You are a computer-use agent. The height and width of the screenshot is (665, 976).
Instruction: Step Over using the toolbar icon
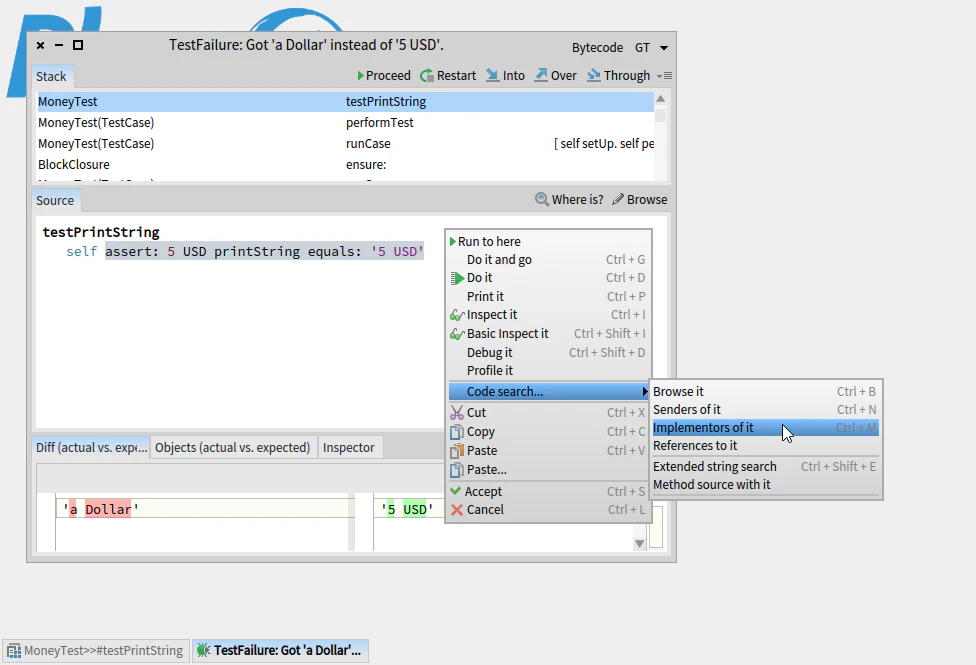[x=541, y=75]
